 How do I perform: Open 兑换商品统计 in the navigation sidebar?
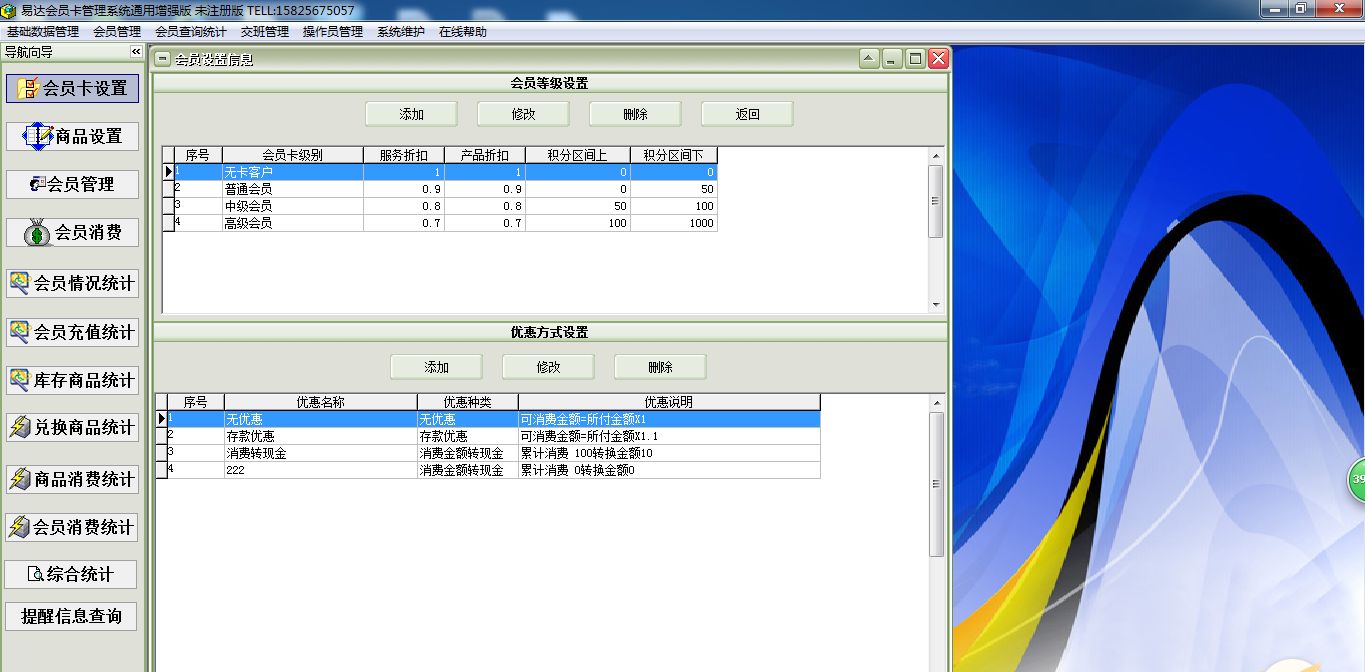[72, 427]
